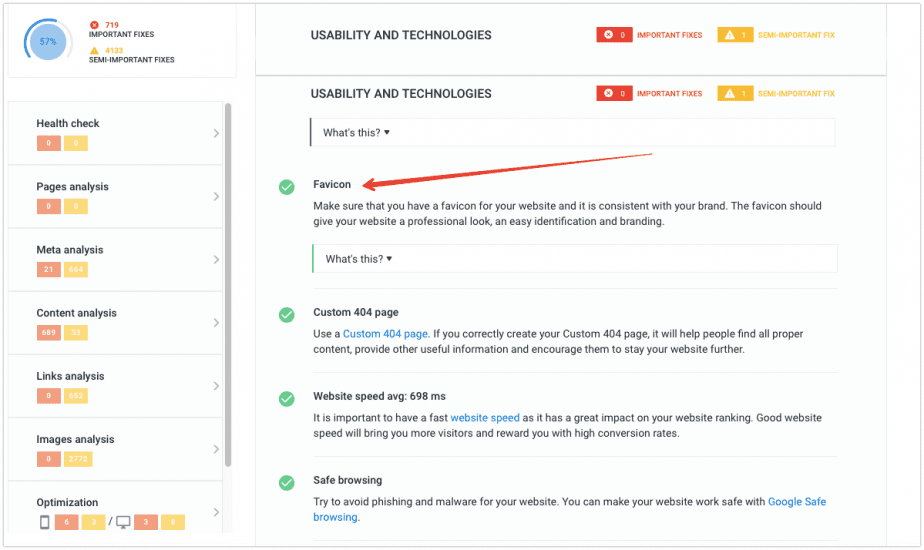Click the green check mark beside Safe browsing

coord(287,483)
